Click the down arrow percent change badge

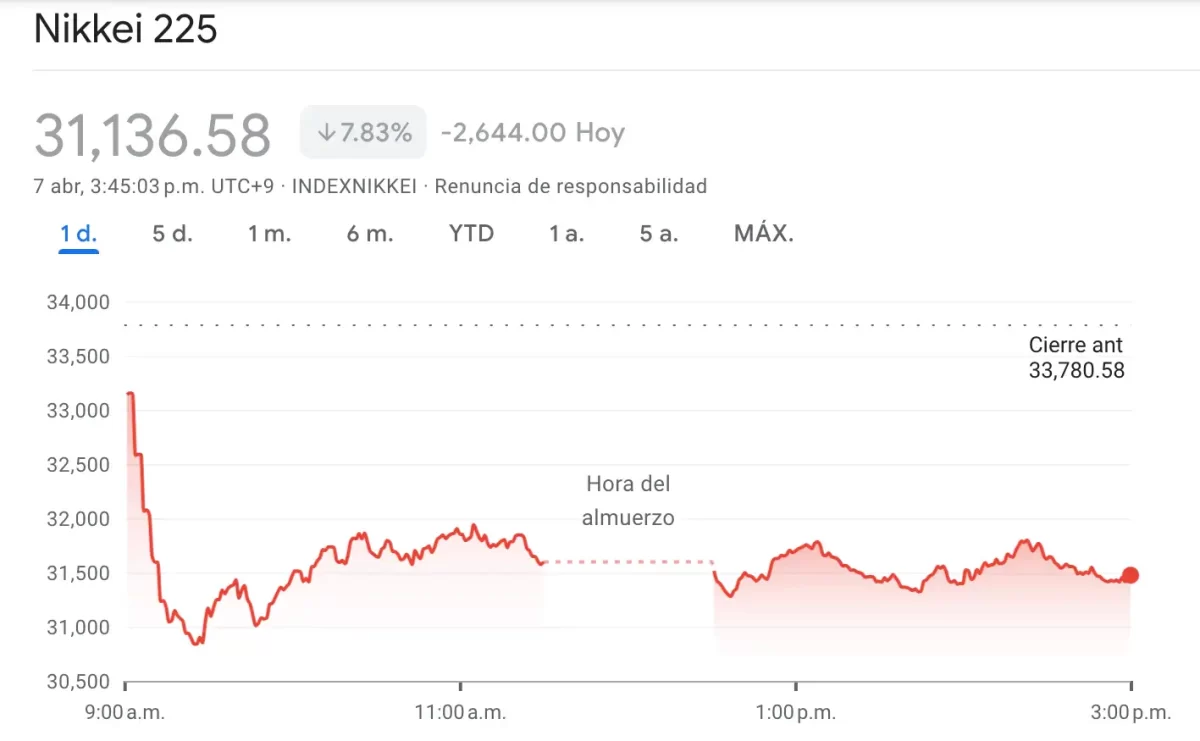364,132
